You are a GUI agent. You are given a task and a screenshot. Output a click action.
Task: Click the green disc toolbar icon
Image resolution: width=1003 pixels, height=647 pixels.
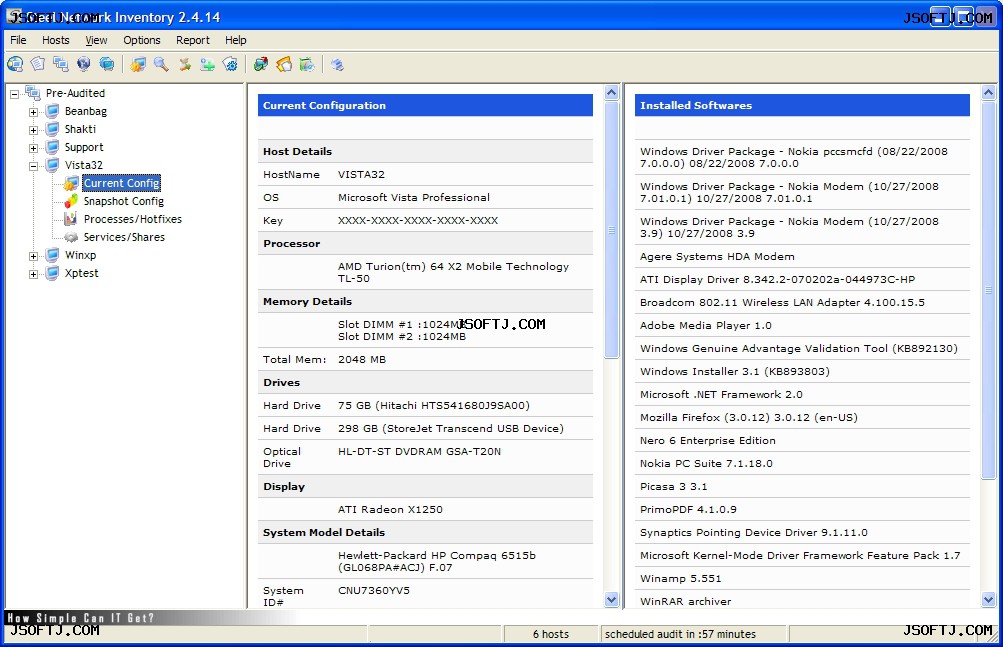[307, 64]
